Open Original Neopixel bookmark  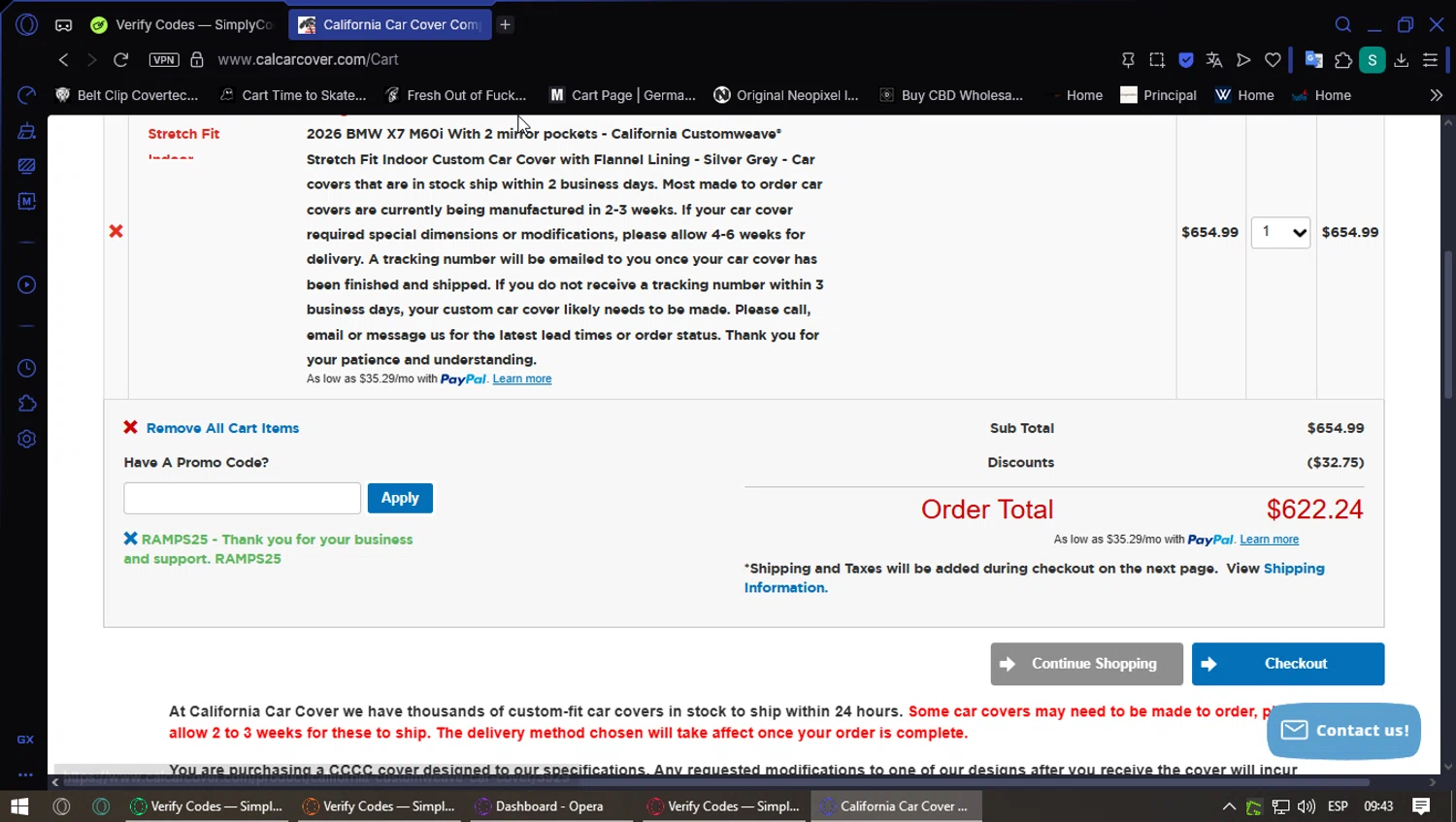point(786,95)
